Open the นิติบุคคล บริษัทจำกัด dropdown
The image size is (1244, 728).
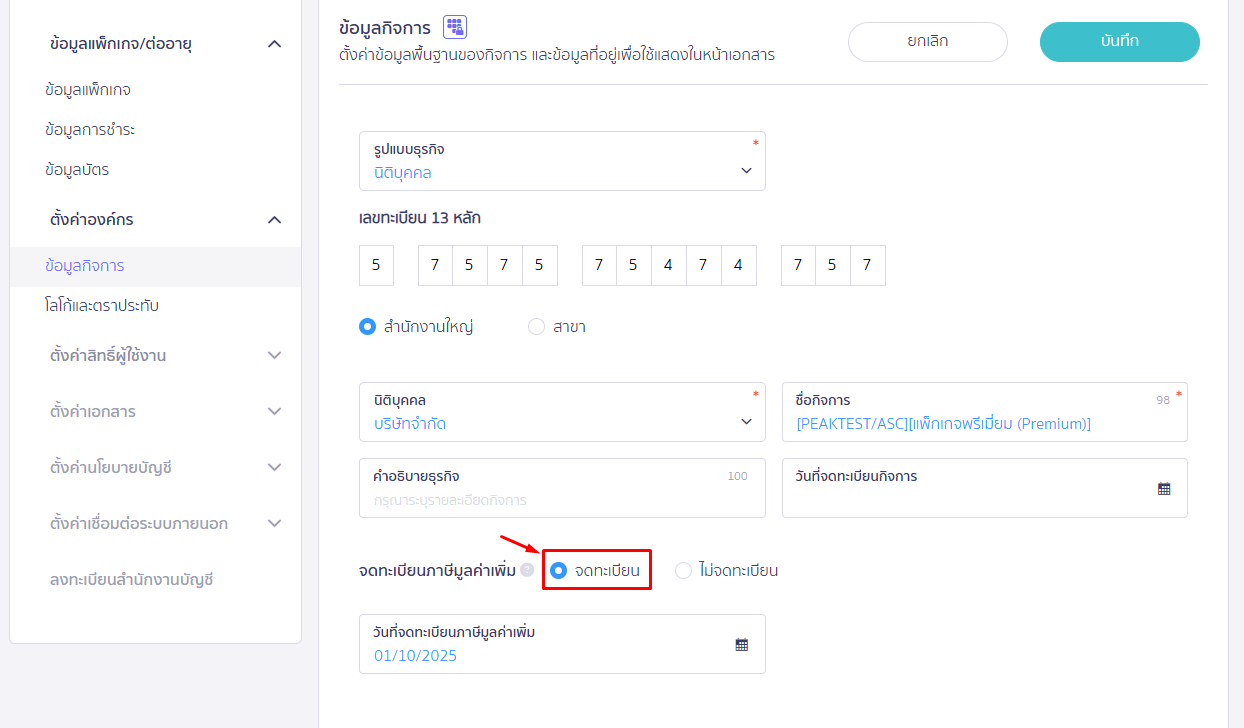[562, 412]
